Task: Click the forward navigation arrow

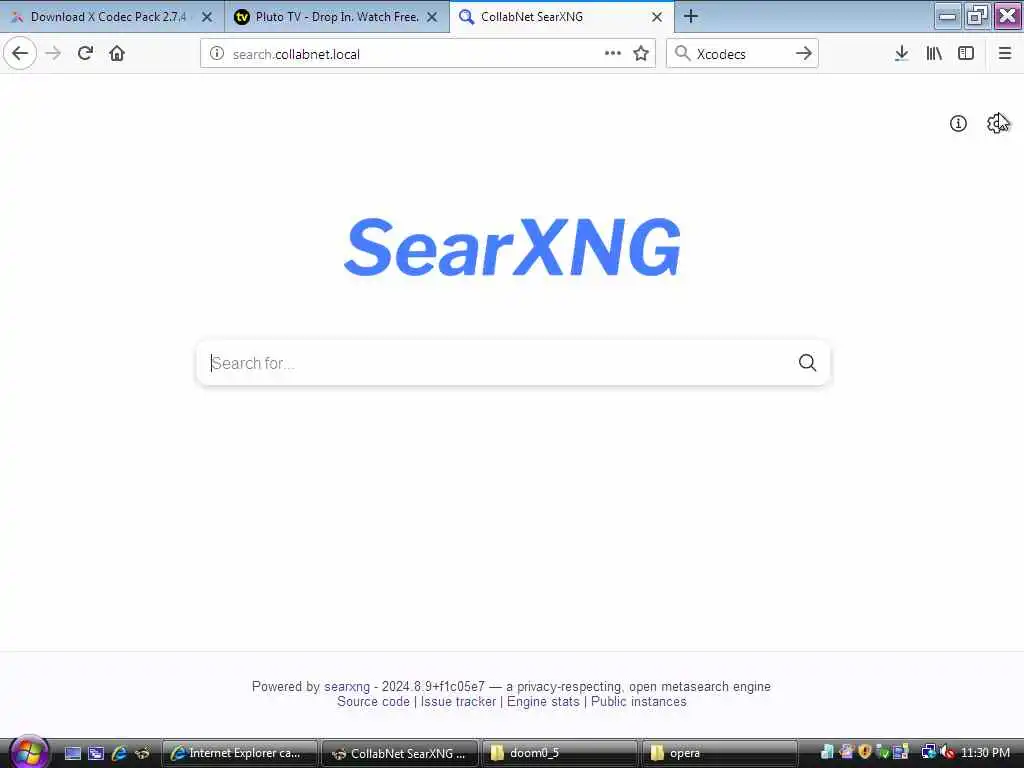Action: (54, 54)
